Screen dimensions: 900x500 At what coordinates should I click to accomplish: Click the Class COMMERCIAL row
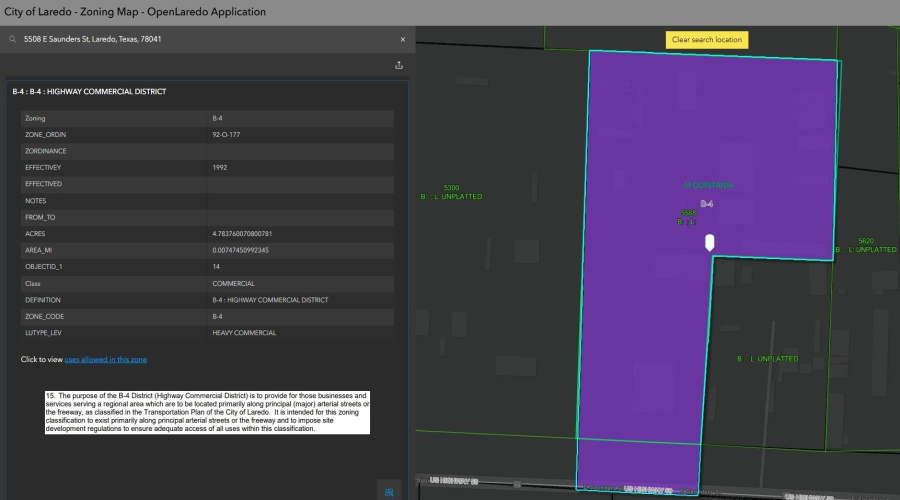click(207, 283)
